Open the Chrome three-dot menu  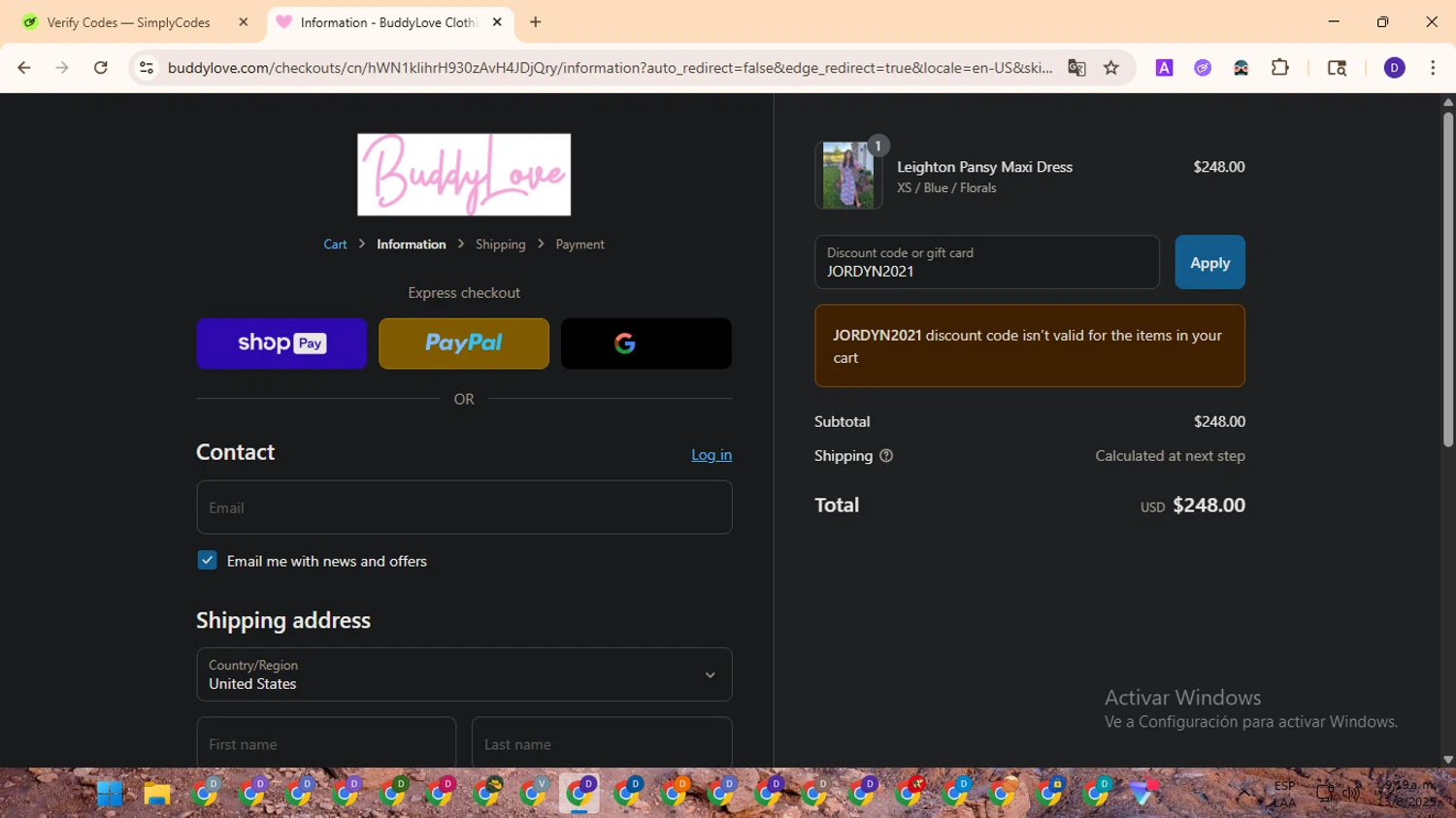pyautogui.click(x=1433, y=68)
